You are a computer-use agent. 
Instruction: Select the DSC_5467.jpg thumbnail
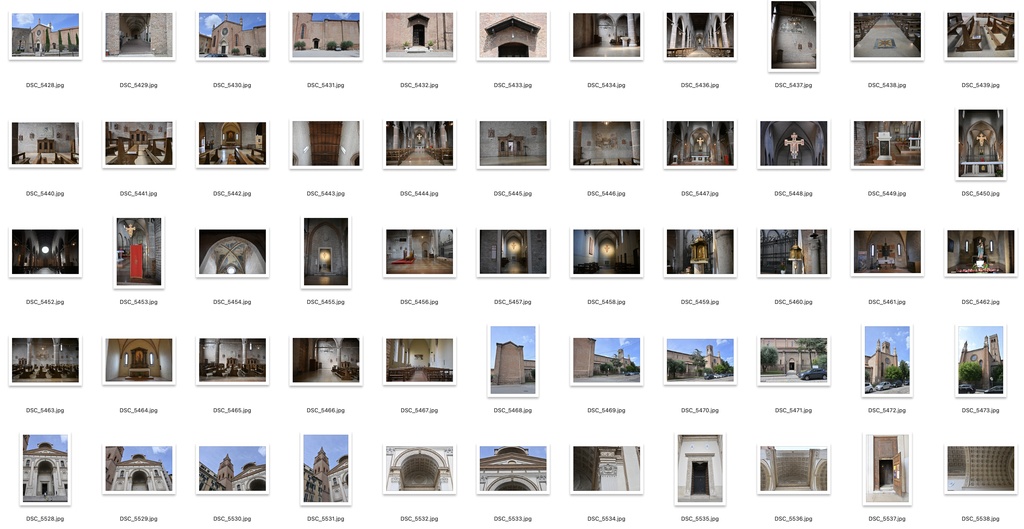pos(419,361)
